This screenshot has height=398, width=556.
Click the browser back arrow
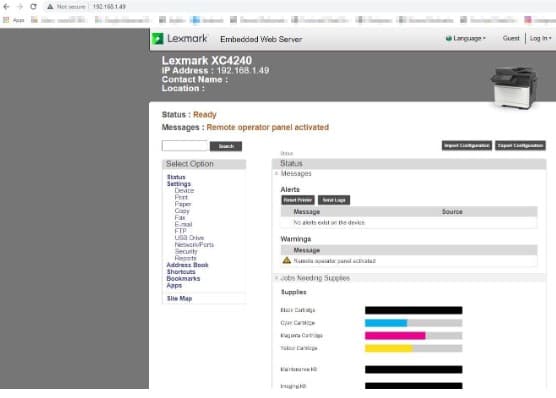(6, 6)
